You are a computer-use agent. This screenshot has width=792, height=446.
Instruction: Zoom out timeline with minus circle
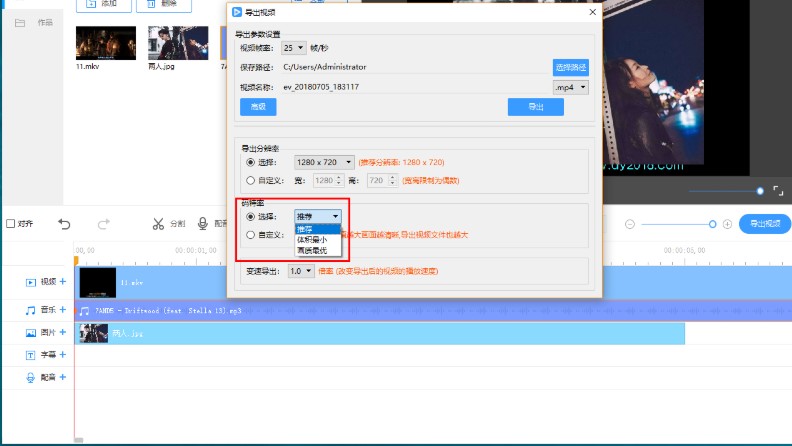pyautogui.click(x=630, y=224)
